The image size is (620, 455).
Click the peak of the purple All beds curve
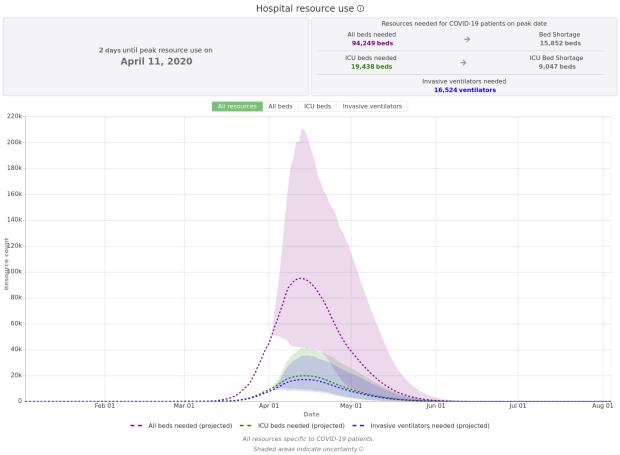tap(301, 278)
